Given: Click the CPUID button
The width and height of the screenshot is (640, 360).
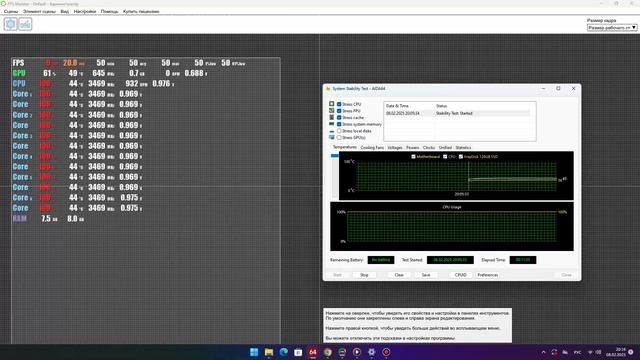Looking at the screenshot, I should [460, 275].
